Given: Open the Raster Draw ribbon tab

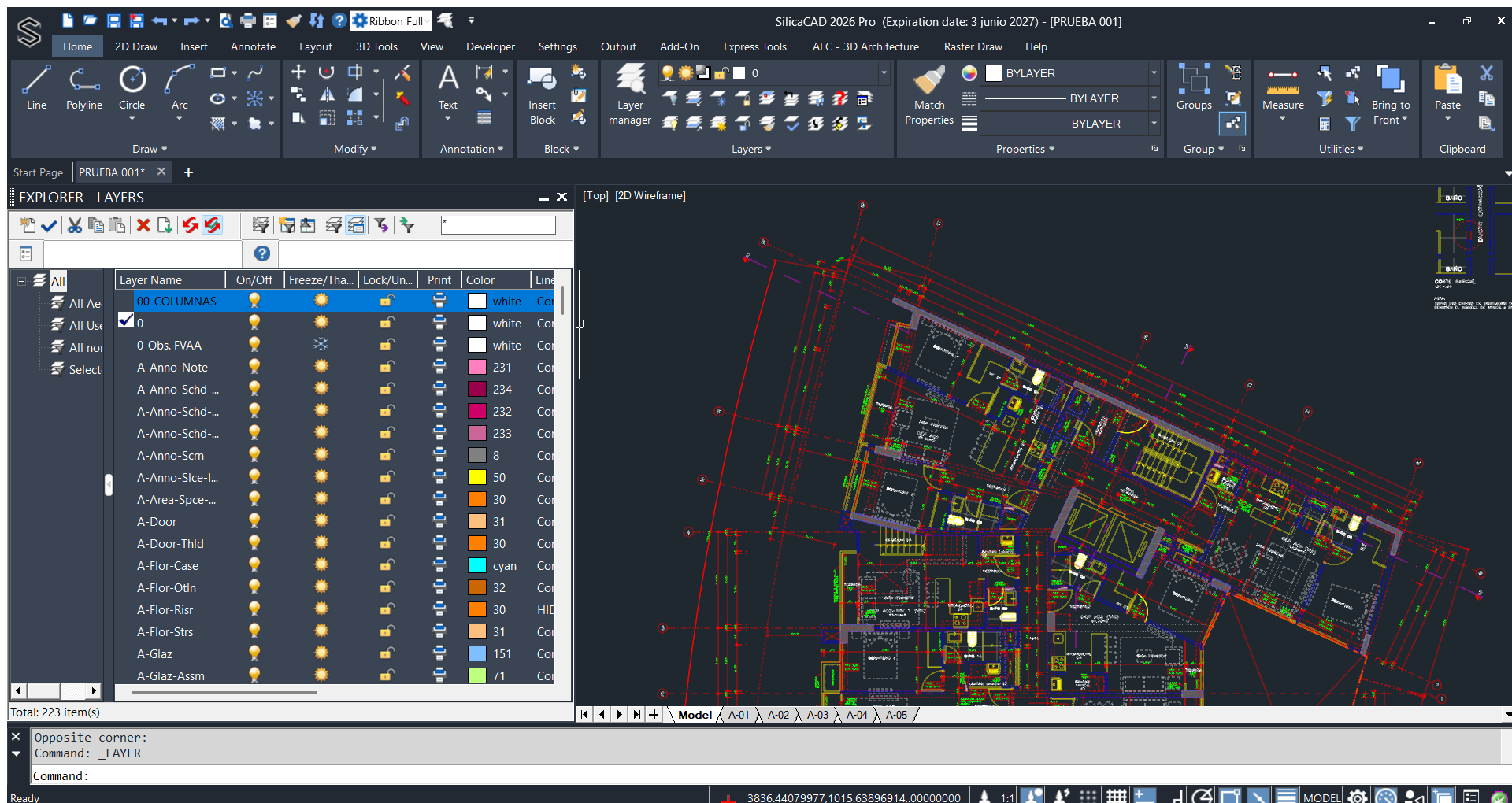Looking at the screenshot, I should (973, 46).
